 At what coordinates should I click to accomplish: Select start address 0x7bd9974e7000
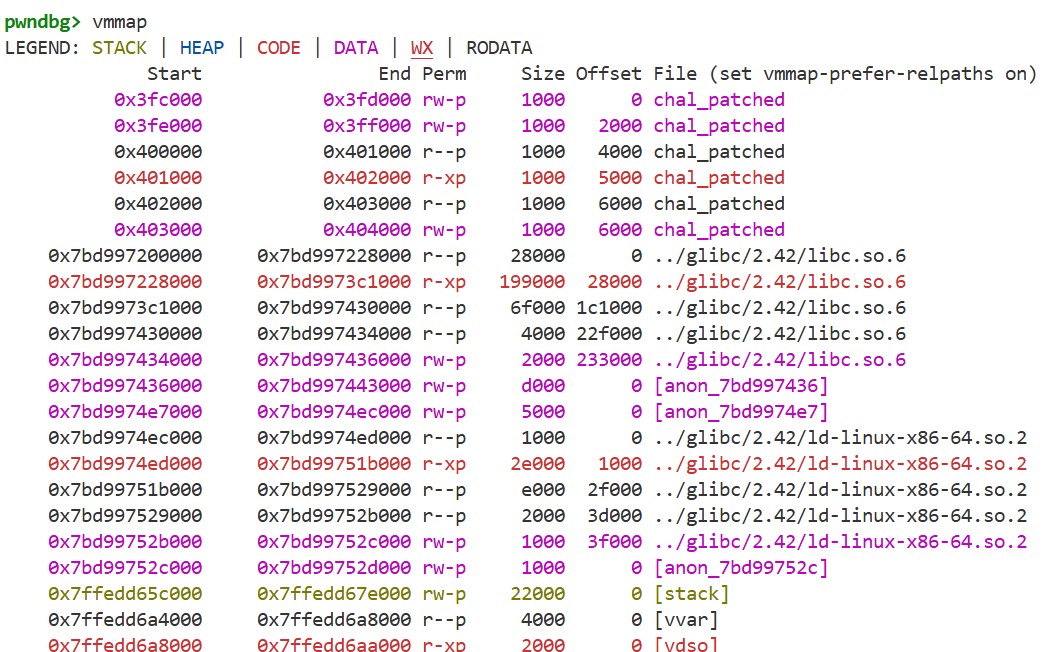pyautogui.click(x=125, y=412)
